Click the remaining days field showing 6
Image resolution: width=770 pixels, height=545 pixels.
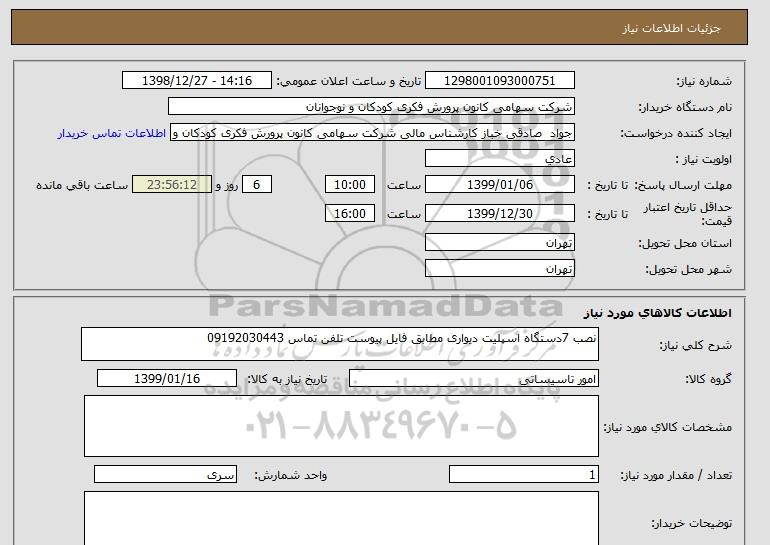(x=256, y=185)
